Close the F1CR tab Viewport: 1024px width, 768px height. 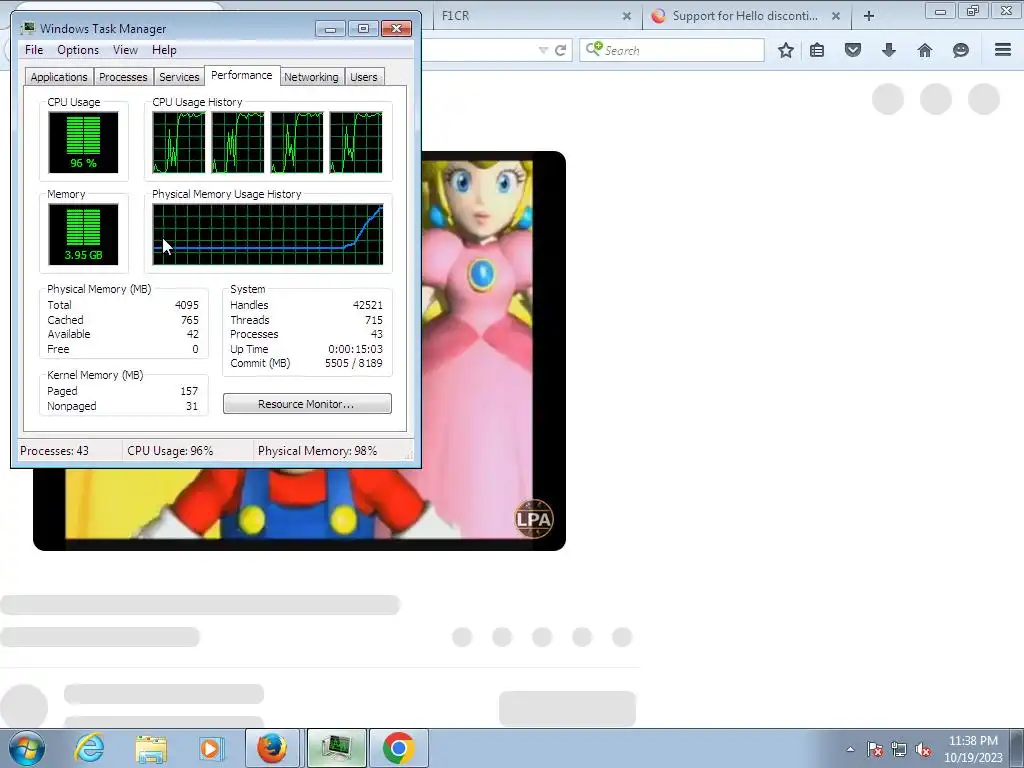[x=626, y=16]
